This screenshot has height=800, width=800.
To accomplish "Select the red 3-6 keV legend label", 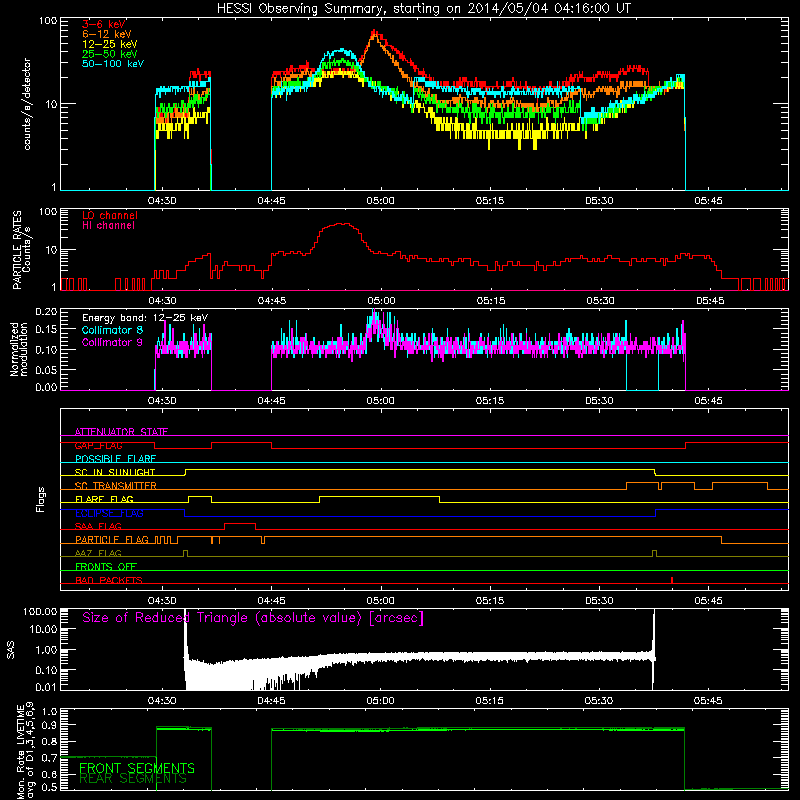I will click(x=104, y=24).
